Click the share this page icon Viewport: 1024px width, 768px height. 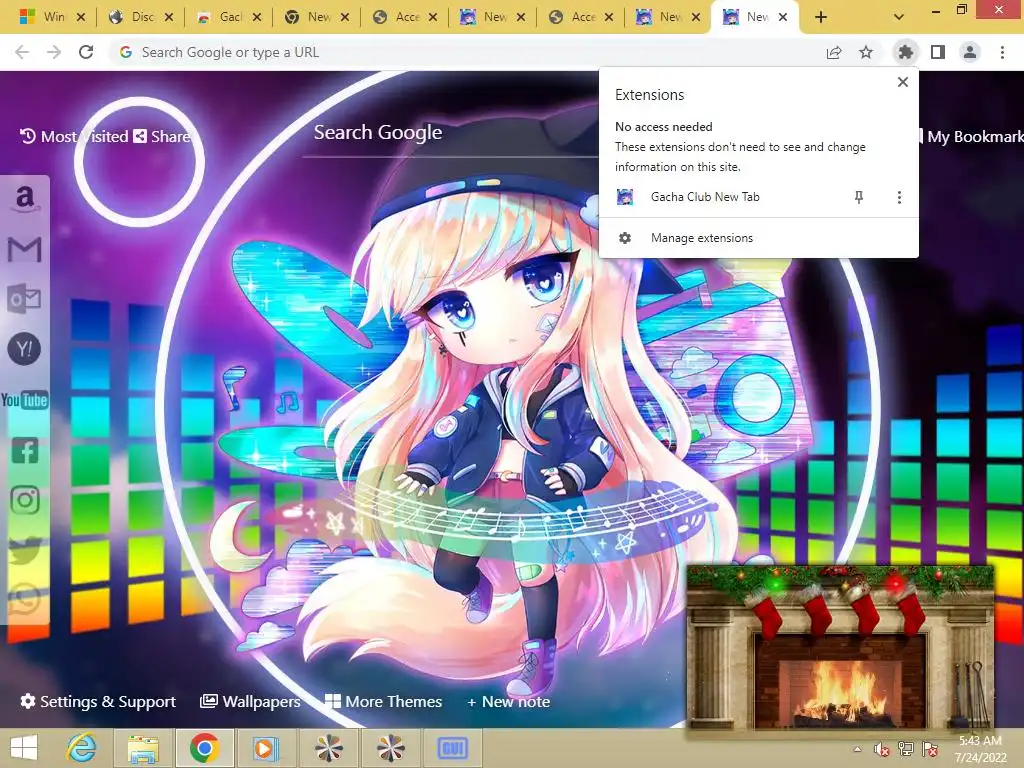pyautogui.click(x=834, y=52)
